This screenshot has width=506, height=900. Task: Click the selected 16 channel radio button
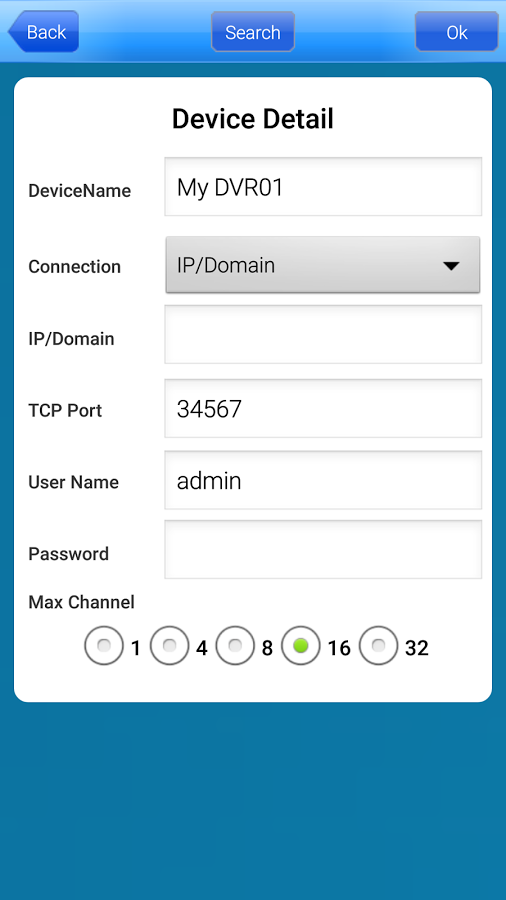tap(301, 646)
